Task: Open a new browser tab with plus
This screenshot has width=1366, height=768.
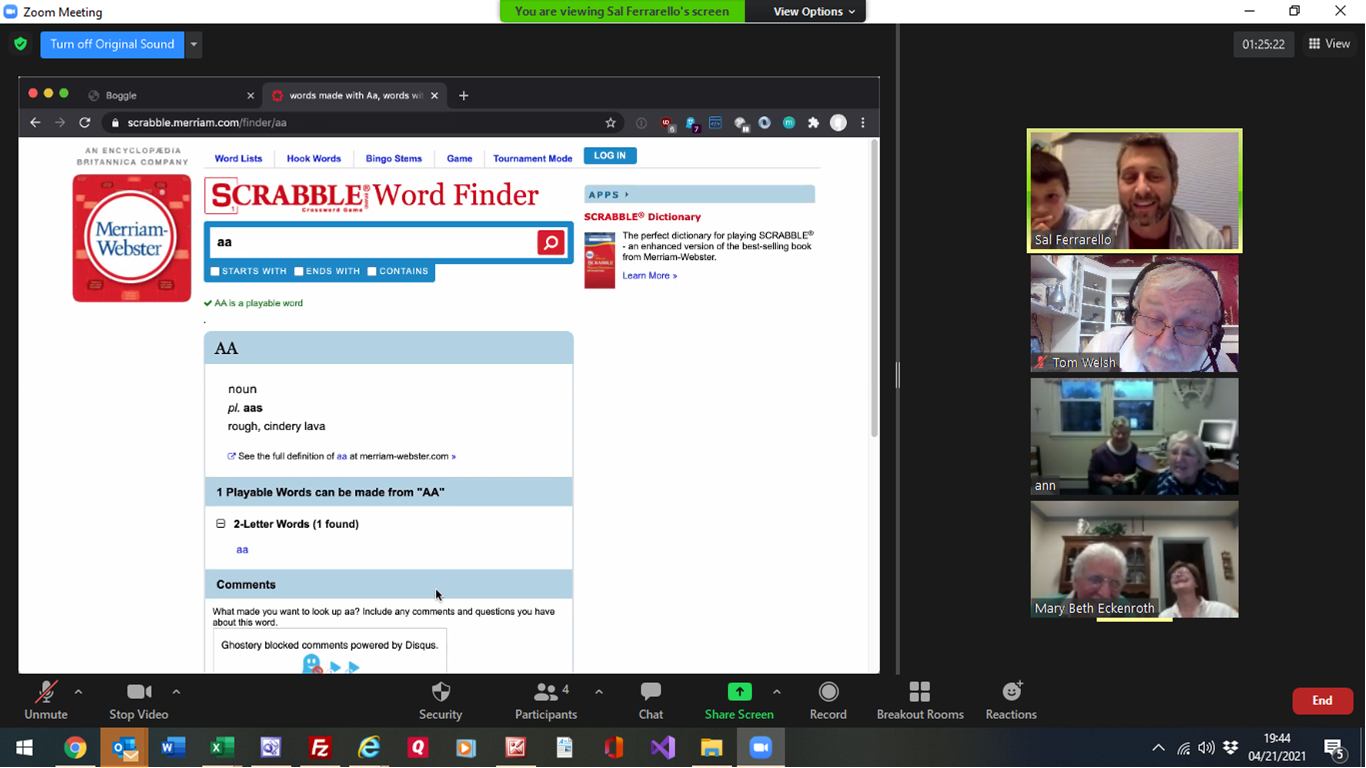Action: 463,96
